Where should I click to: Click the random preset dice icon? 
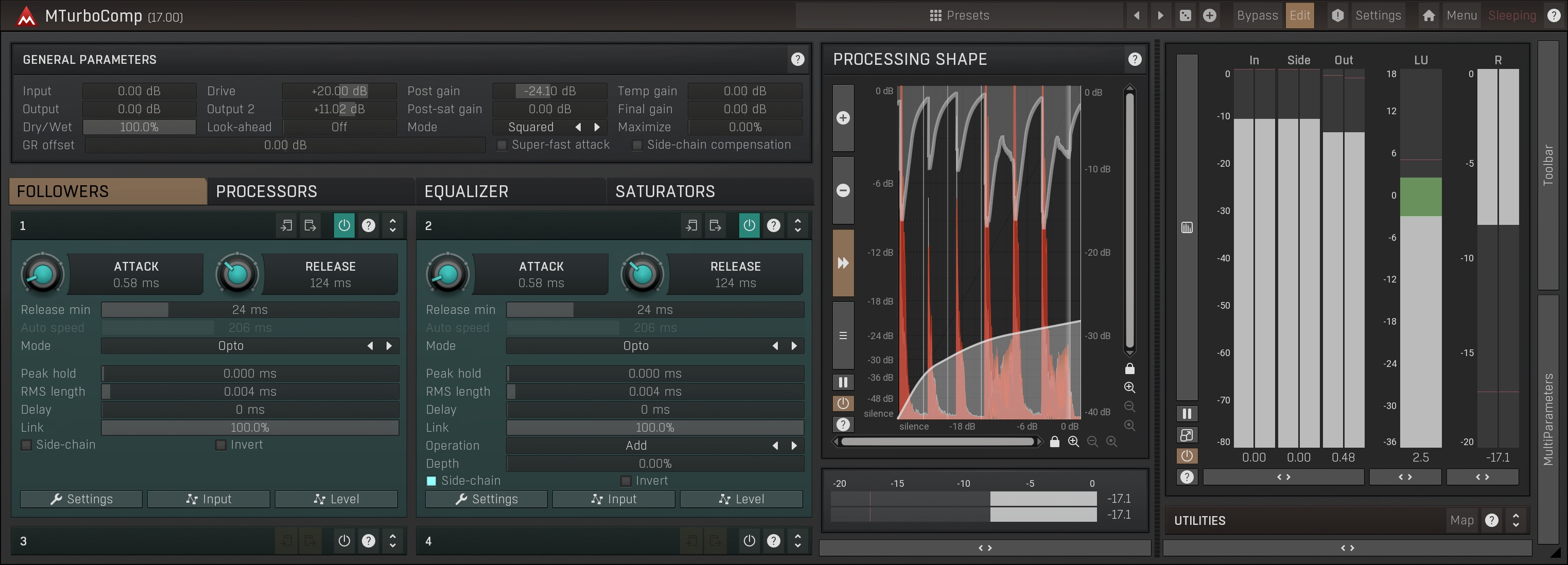click(x=1185, y=16)
